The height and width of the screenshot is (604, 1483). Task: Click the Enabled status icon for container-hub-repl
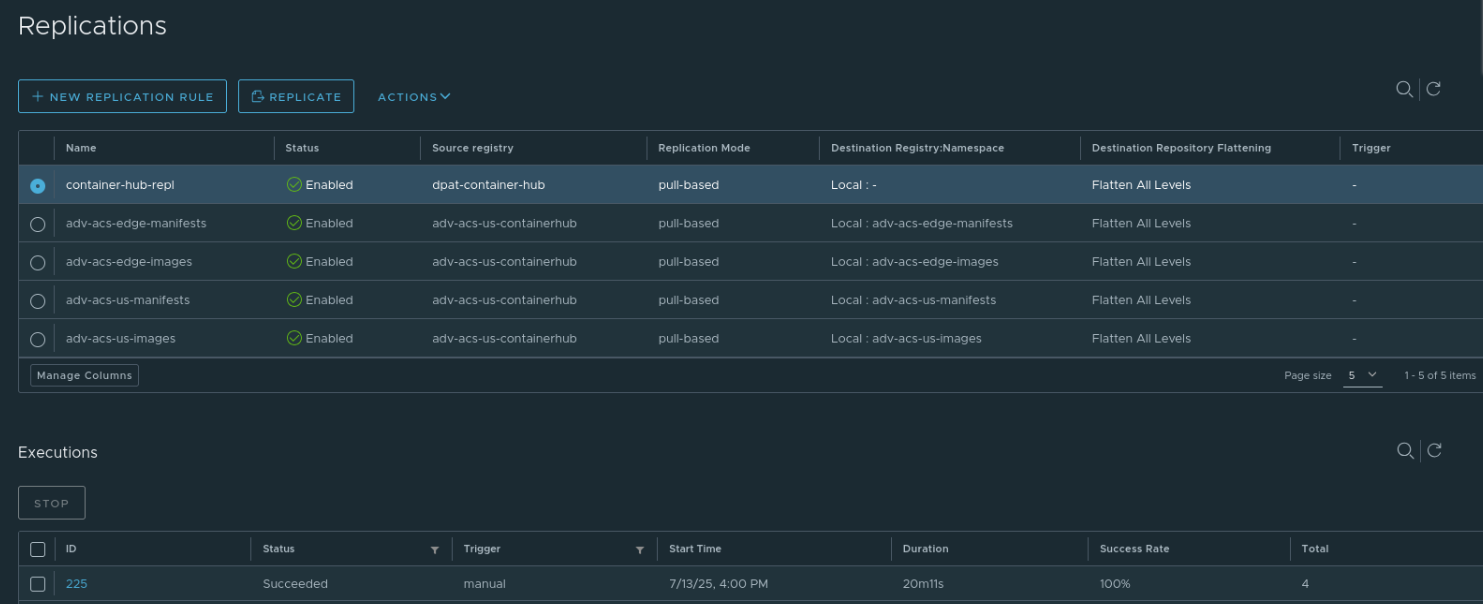[x=294, y=185]
